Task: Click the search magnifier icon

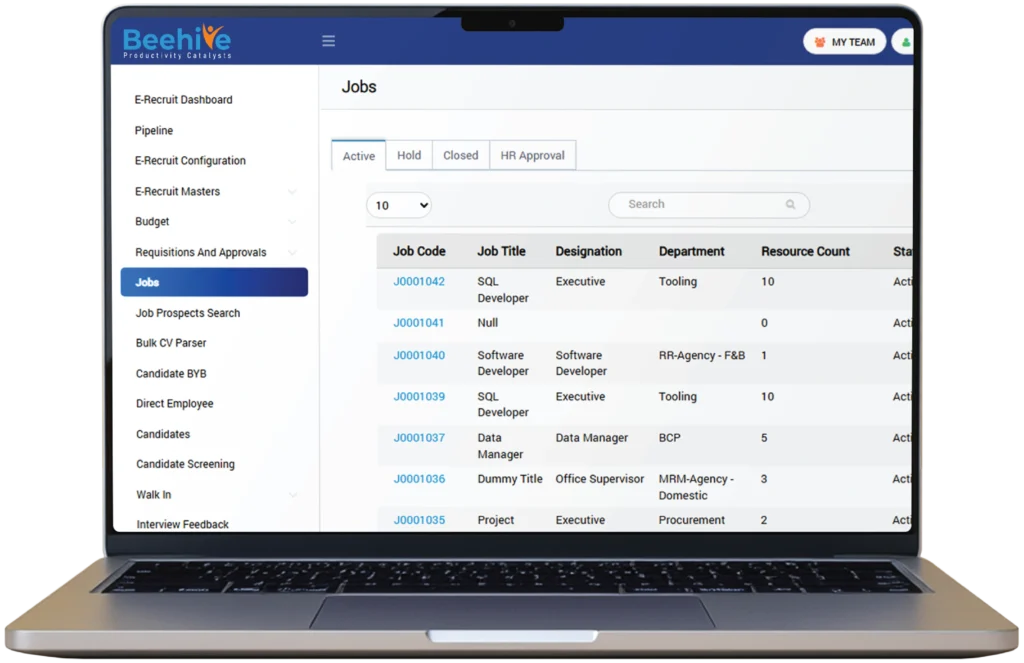Action: tap(790, 204)
